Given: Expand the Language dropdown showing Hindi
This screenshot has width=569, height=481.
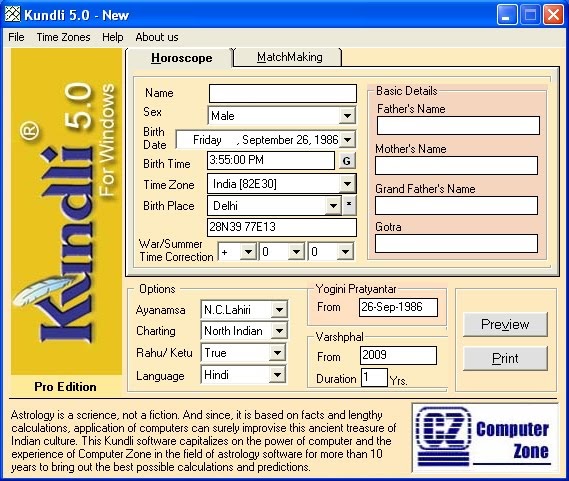Looking at the screenshot, I should [x=277, y=374].
